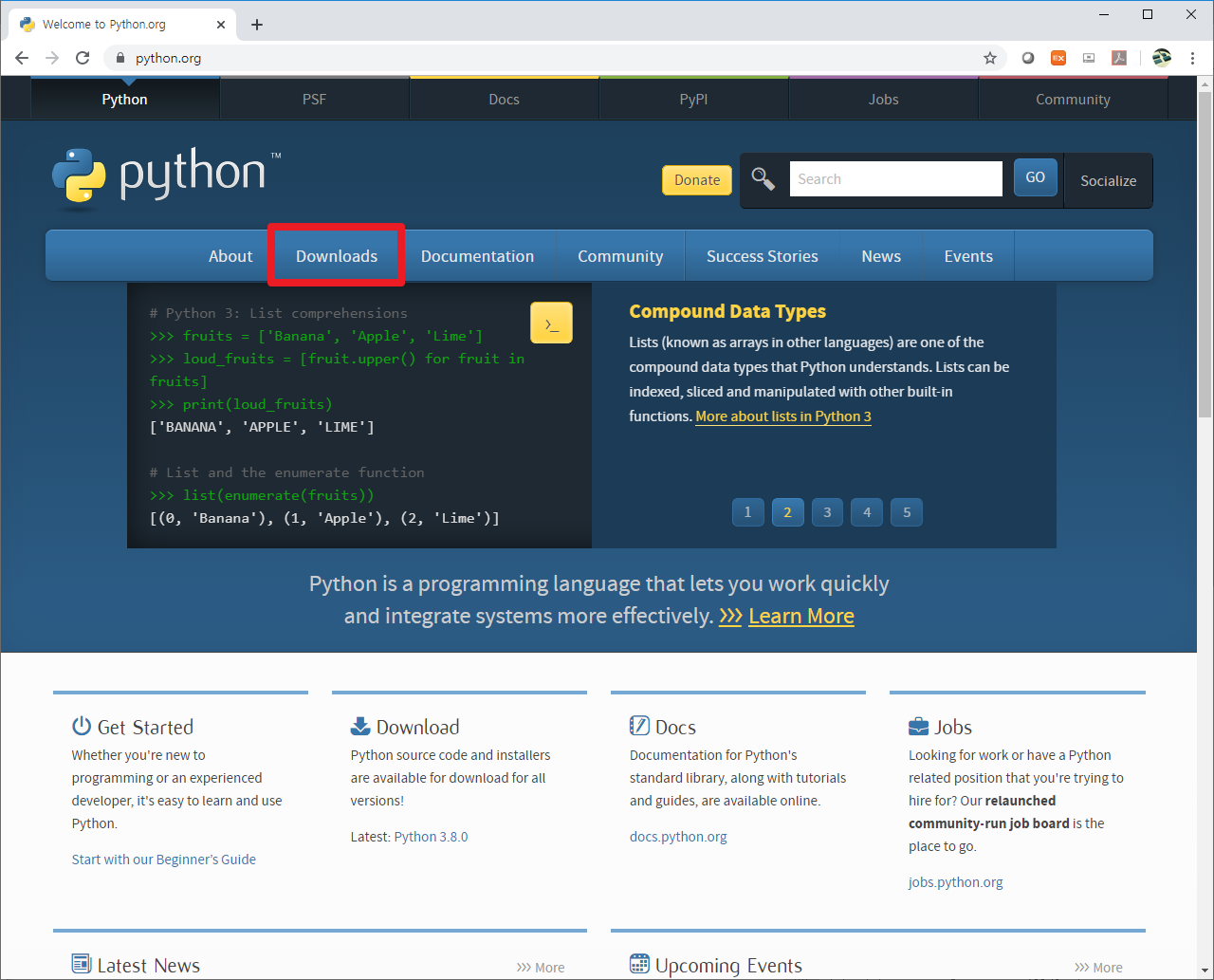Click the scrollbar up arrow

(x=1205, y=83)
